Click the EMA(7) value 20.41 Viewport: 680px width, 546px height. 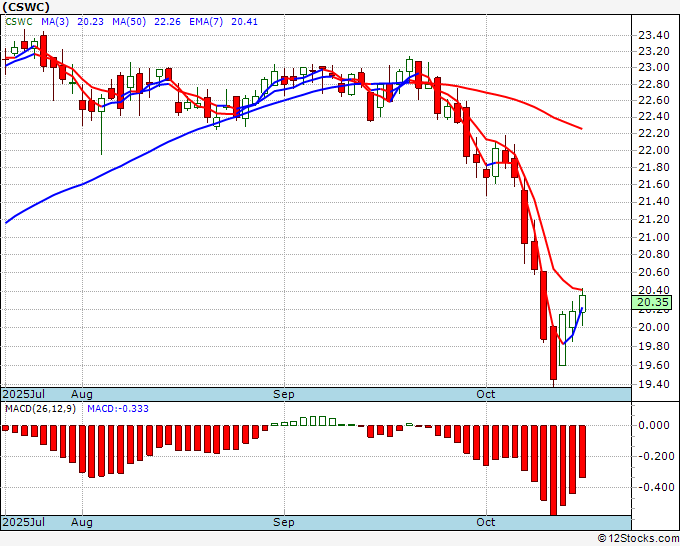pos(244,22)
